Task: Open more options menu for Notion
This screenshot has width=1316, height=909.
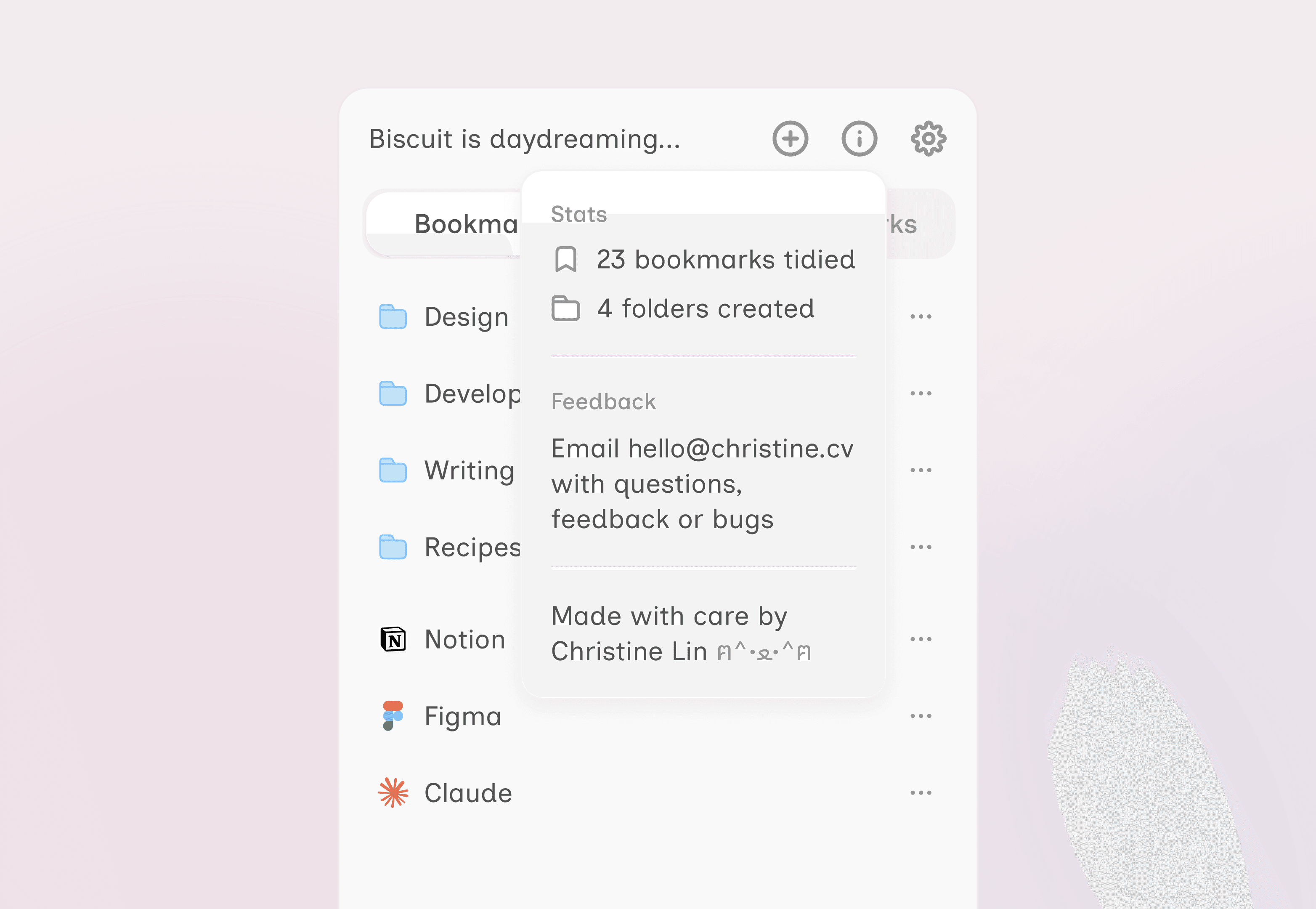Action: click(x=920, y=639)
